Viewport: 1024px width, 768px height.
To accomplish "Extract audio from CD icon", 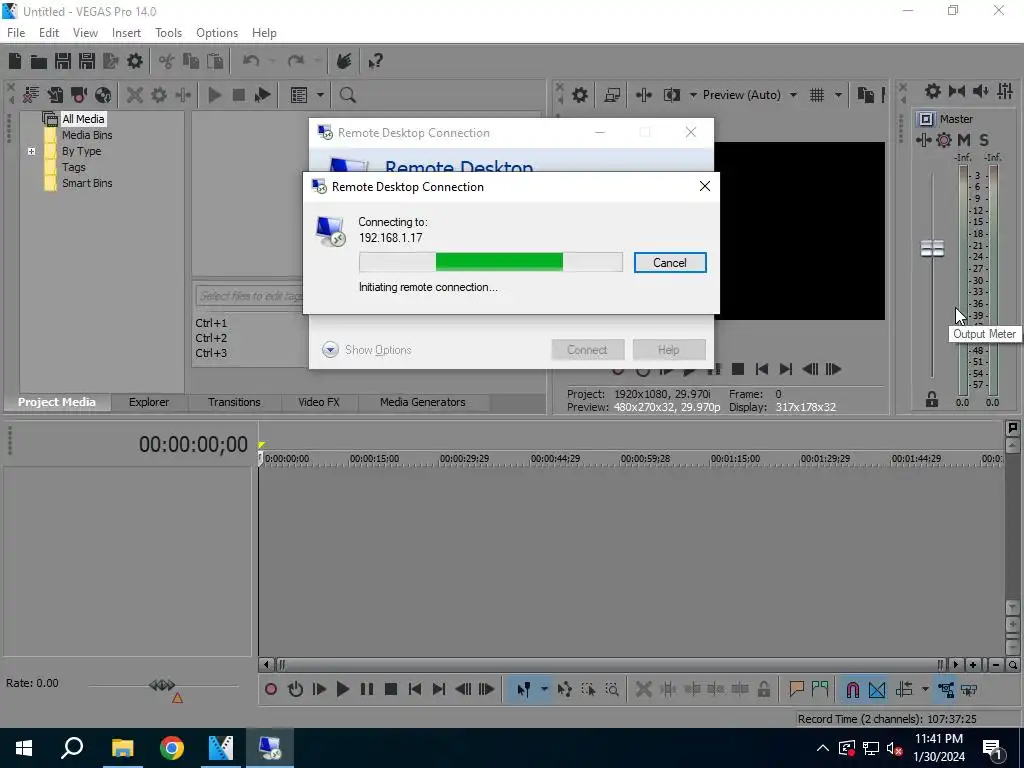I will point(103,95).
